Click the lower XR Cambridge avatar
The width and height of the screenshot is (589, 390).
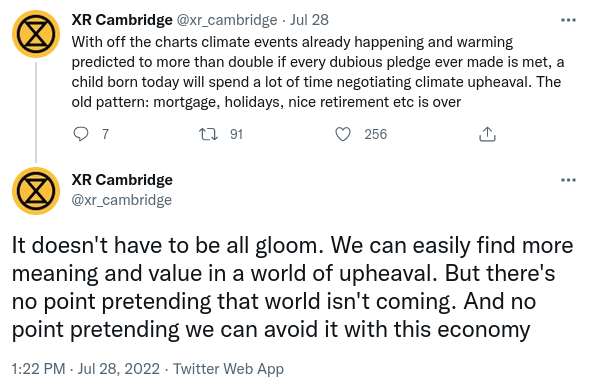click(36, 191)
